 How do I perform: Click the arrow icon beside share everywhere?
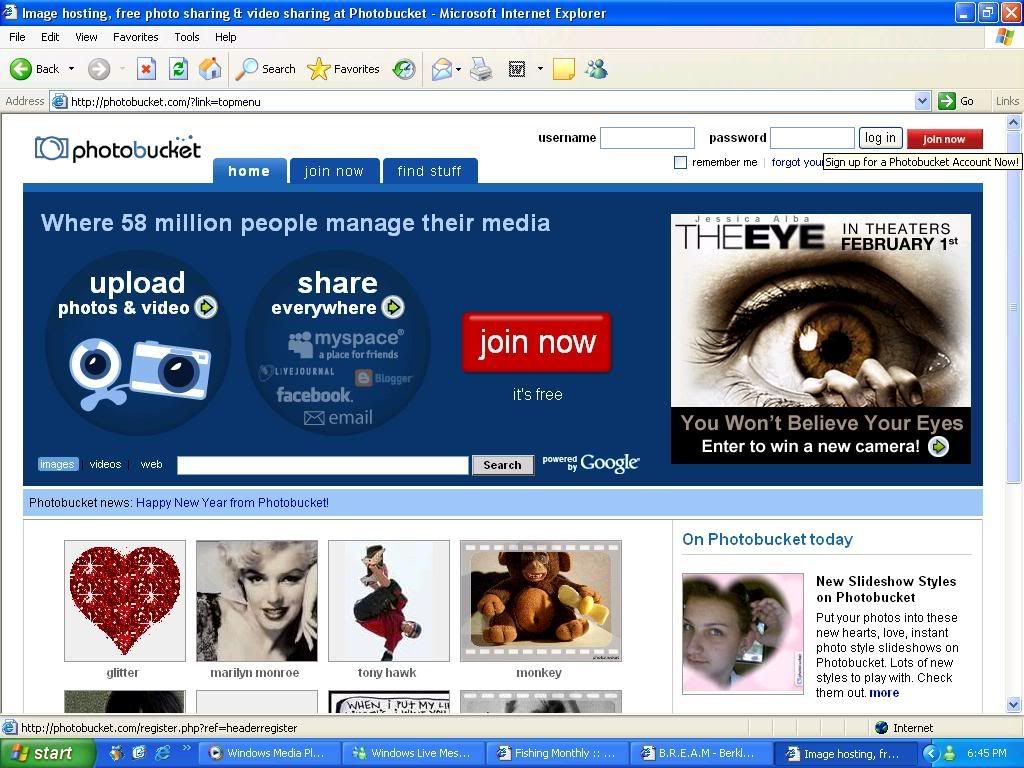(392, 307)
